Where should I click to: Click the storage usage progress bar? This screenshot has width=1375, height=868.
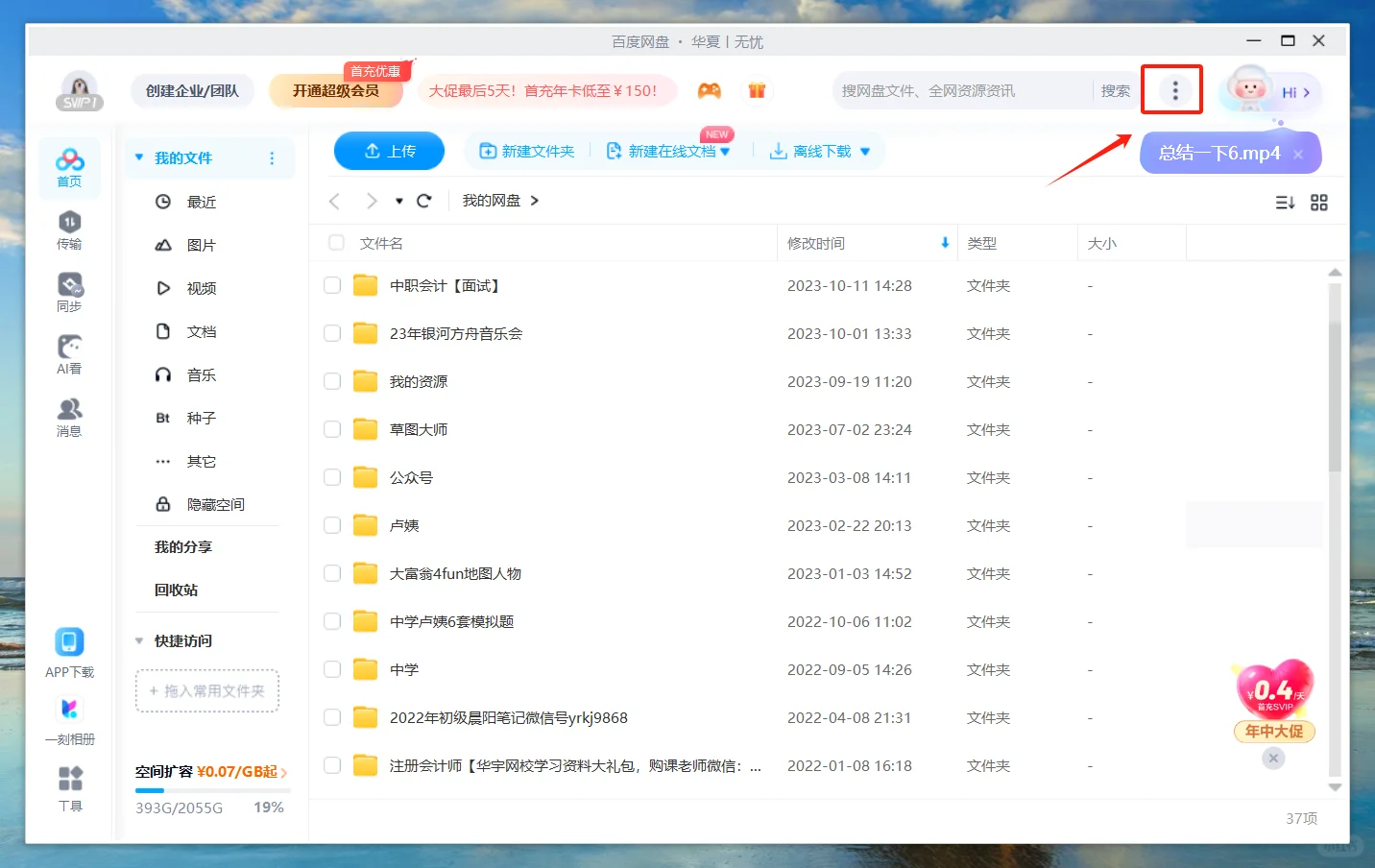[x=211, y=789]
